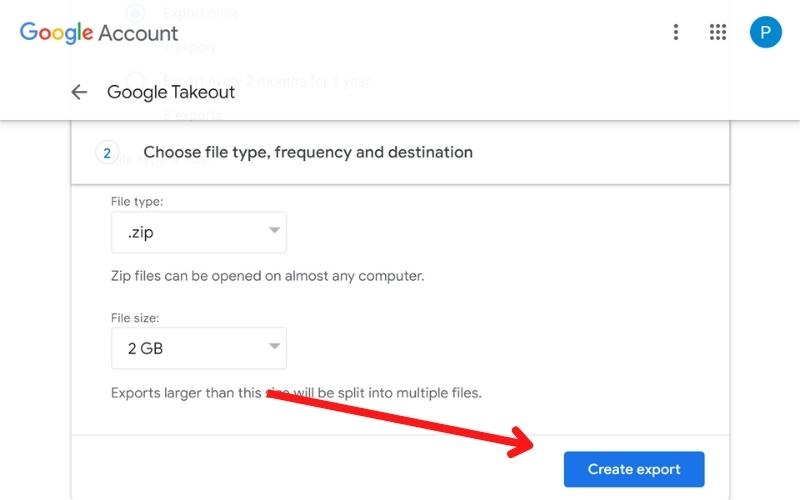
Task: Click the Google Account logo
Action: coord(99,32)
